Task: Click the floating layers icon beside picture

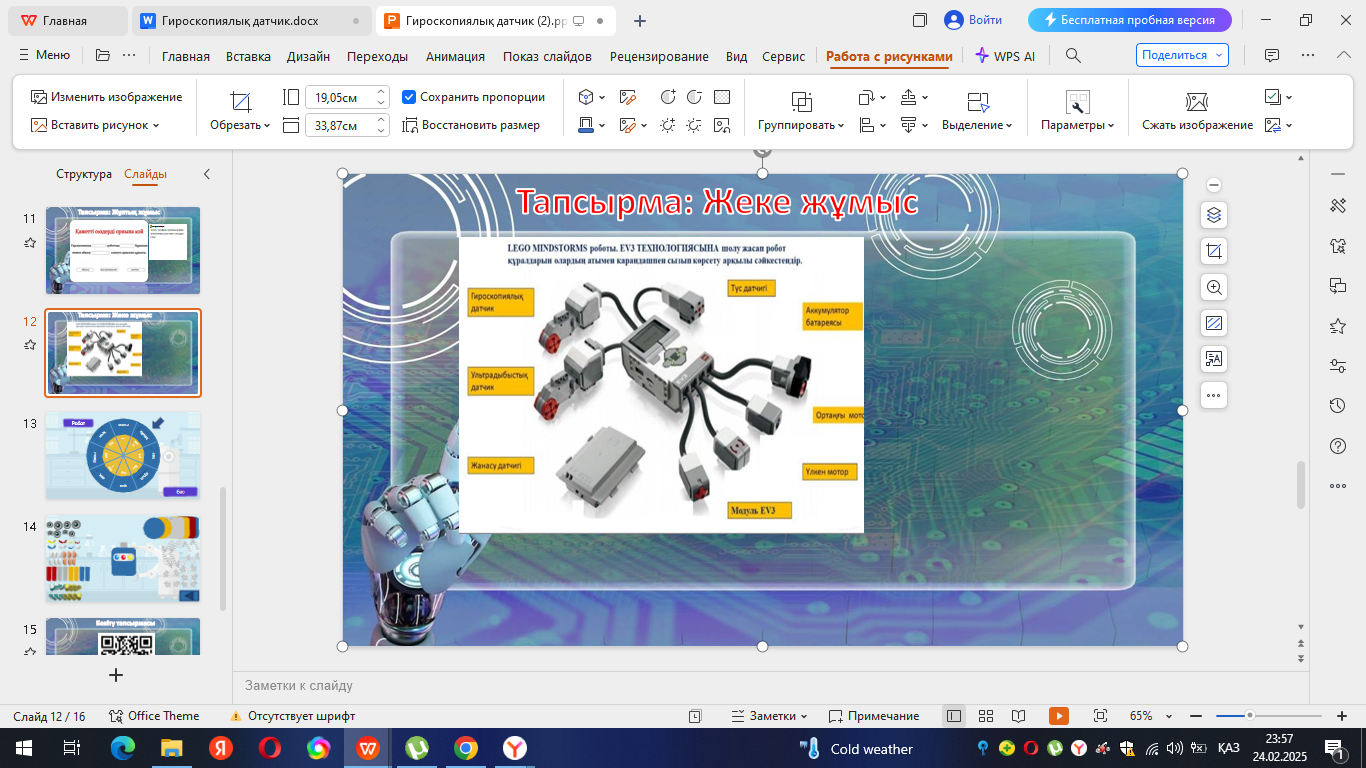Action: [x=1214, y=215]
